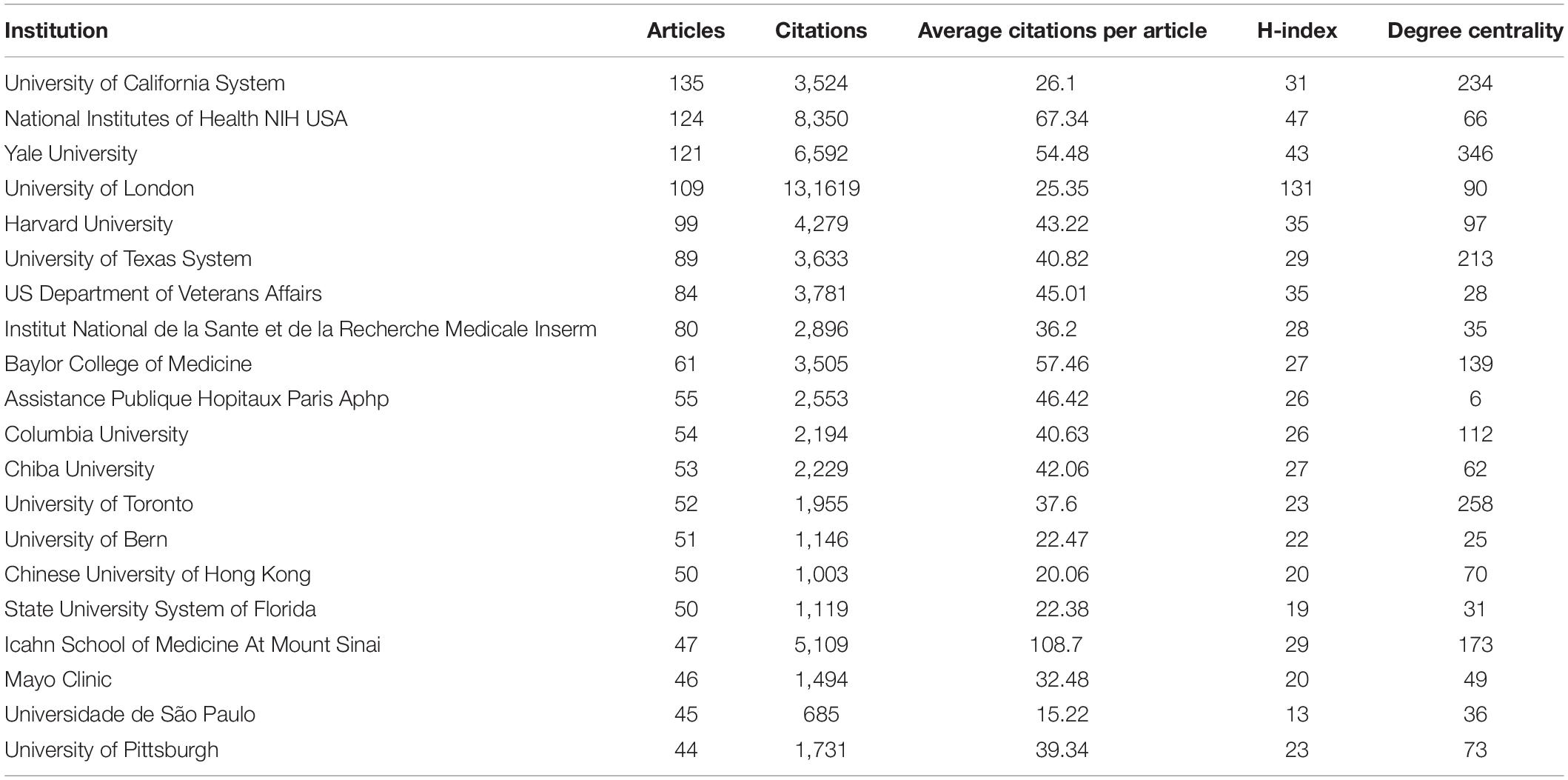Select Assistance Publique Hopitaux Paris Aphp

pos(196,399)
